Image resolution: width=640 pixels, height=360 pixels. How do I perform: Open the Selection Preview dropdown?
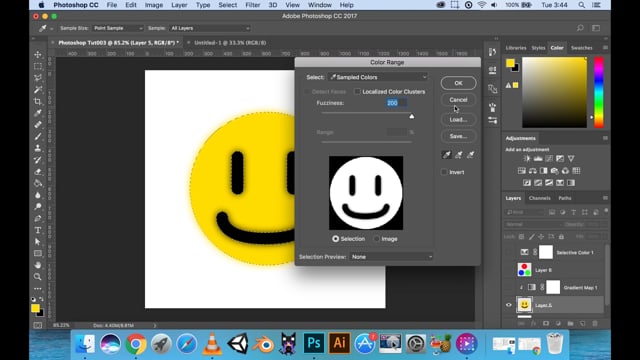pos(391,257)
